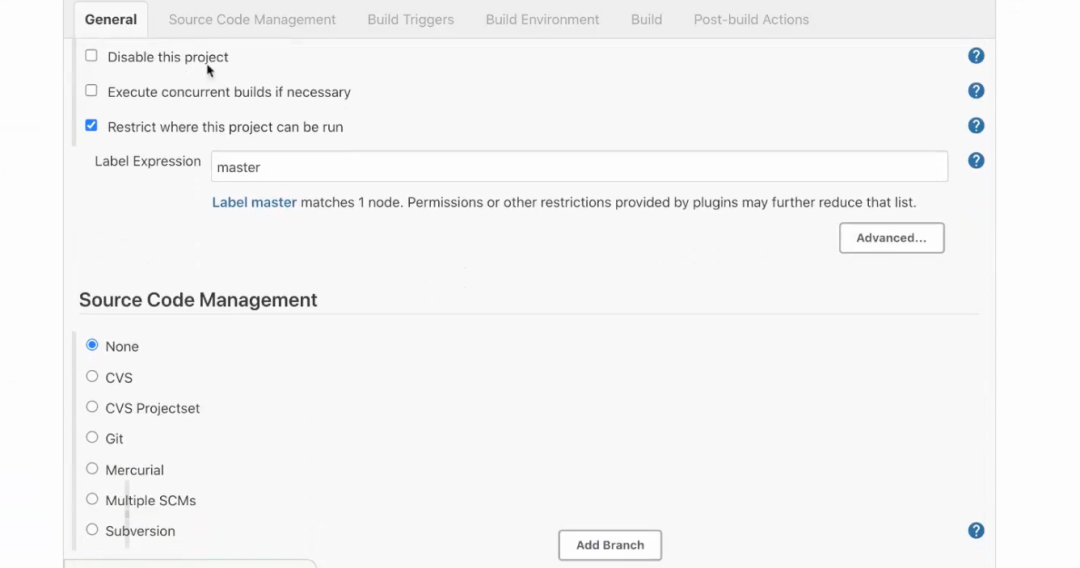Choose CVS Projectset radio option

92,407
